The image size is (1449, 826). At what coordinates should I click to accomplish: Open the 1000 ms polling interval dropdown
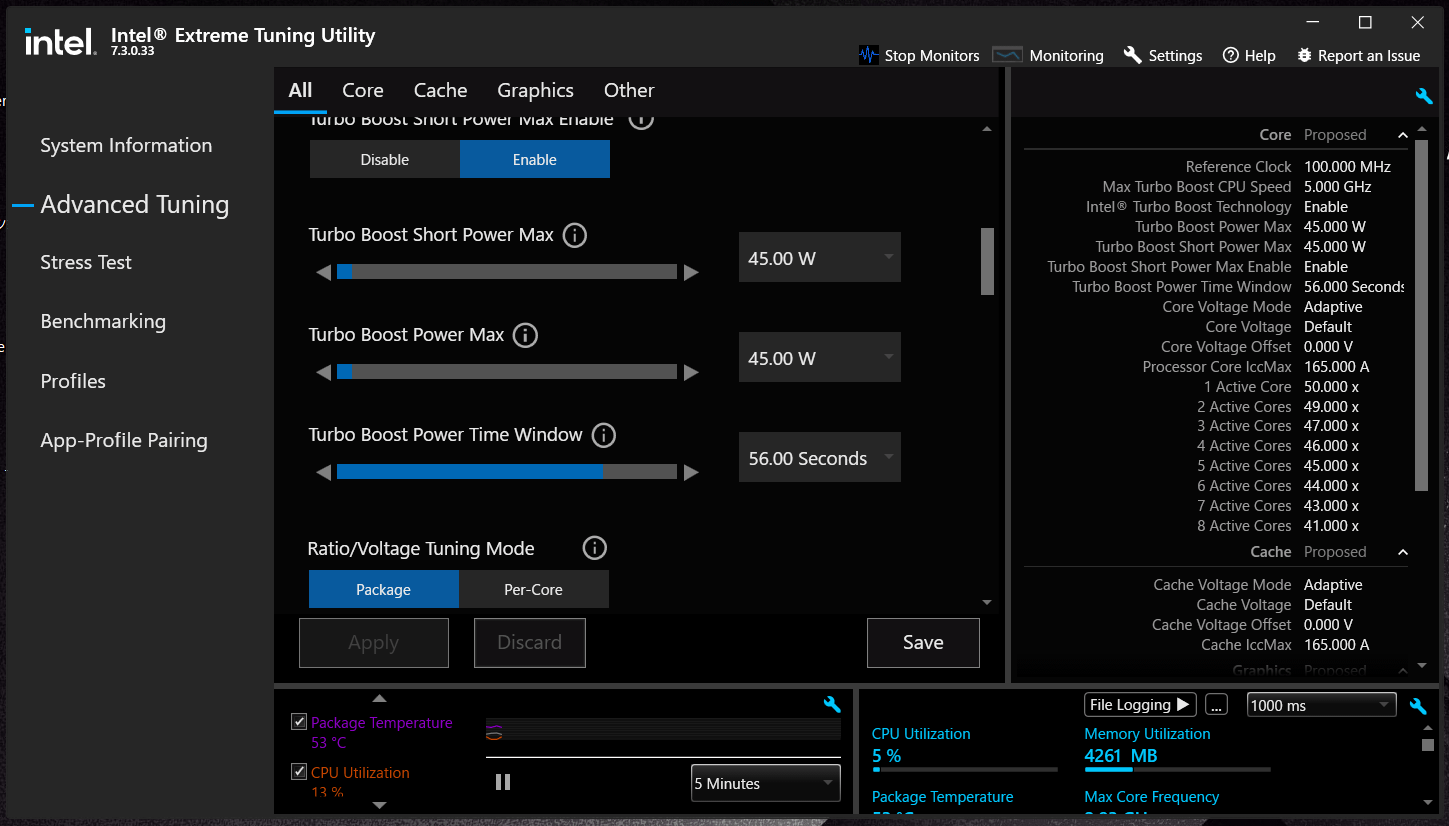pyautogui.click(x=1322, y=705)
